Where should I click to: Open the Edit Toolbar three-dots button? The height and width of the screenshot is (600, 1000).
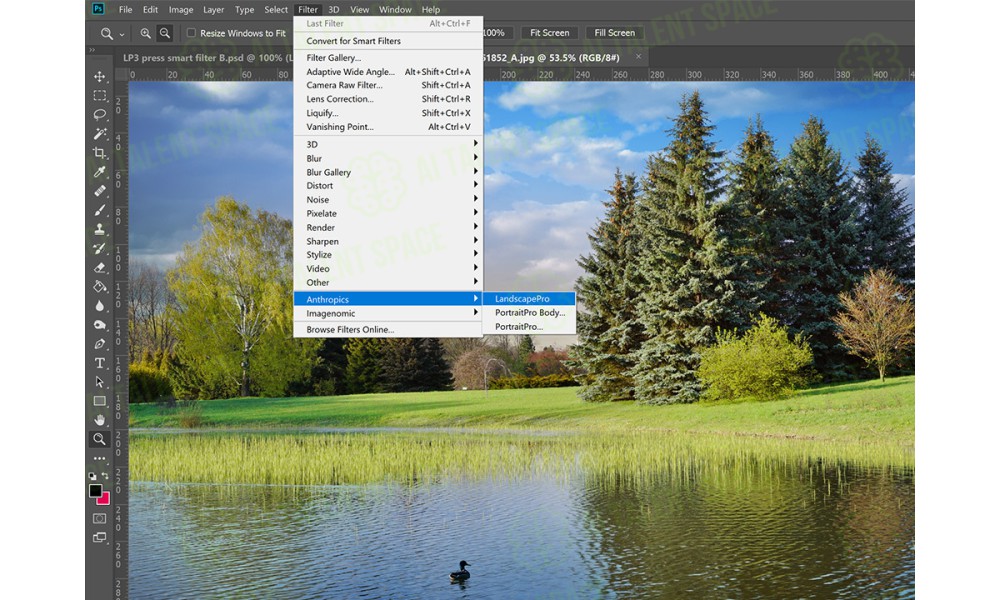pos(99,458)
